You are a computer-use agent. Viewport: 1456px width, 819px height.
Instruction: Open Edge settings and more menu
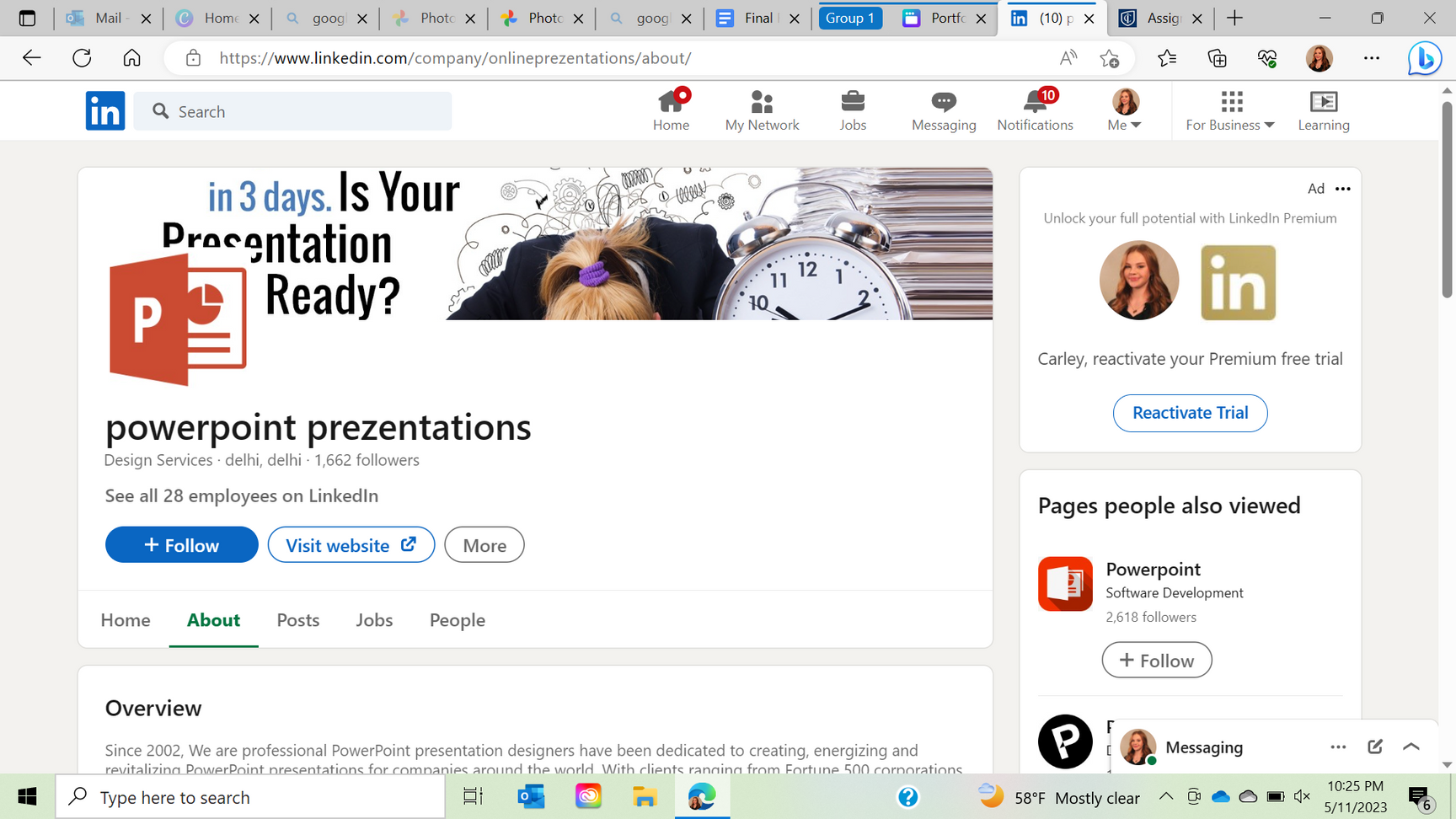[1372, 57]
